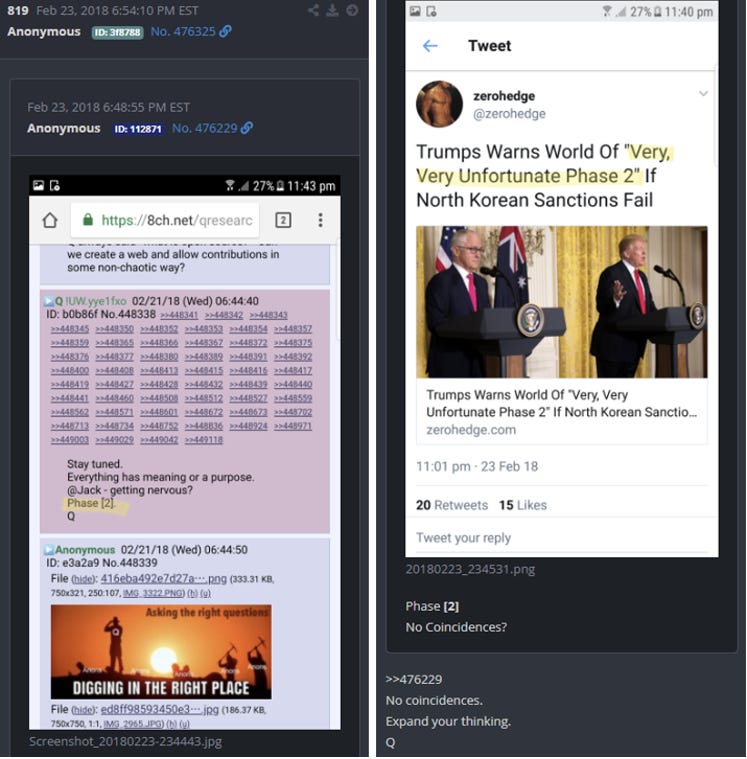747x759 pixels.
Task: Open the zerohedge profile avatar
Action: tap(439, 104)
